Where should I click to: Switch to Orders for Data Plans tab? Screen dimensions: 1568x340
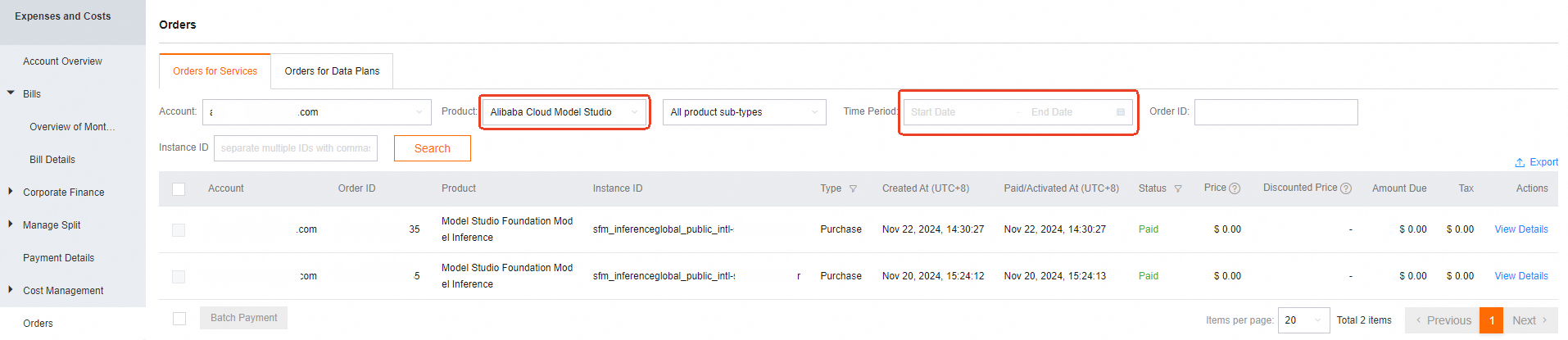332,71
